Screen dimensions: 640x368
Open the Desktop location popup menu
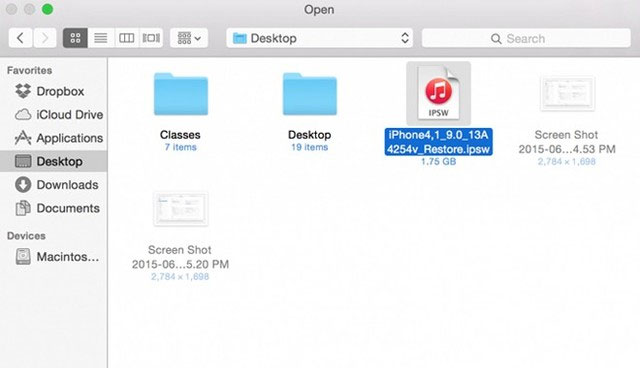pyautogui.click(x=320, y=38)
